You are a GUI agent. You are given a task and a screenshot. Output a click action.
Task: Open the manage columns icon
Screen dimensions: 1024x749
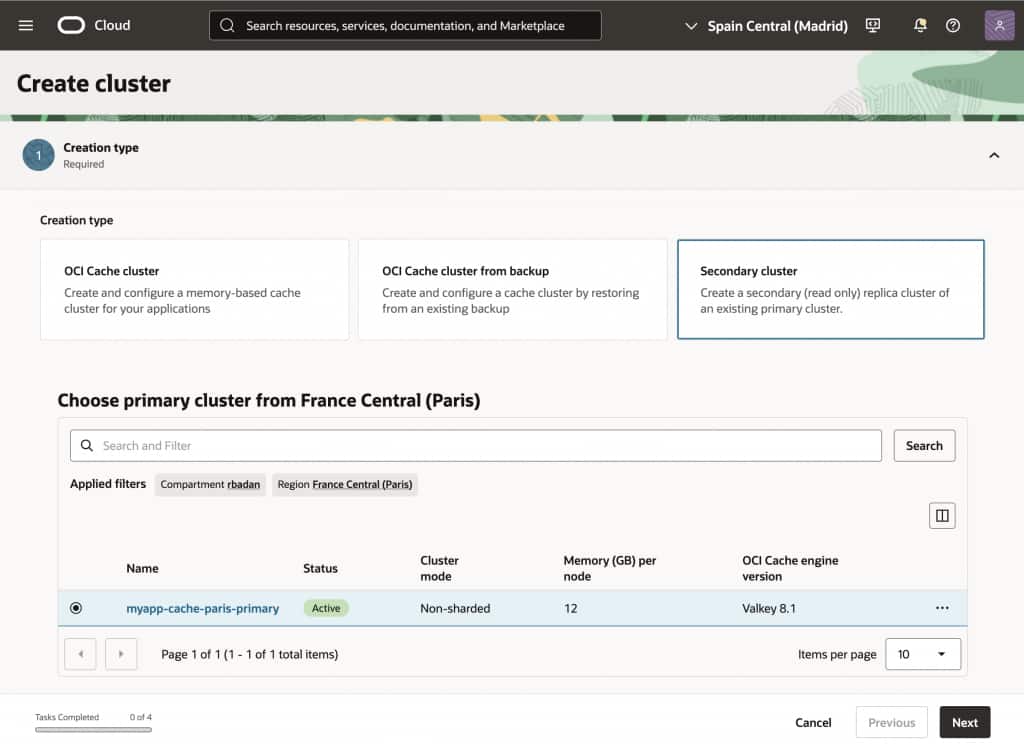(x=942, y=516)
